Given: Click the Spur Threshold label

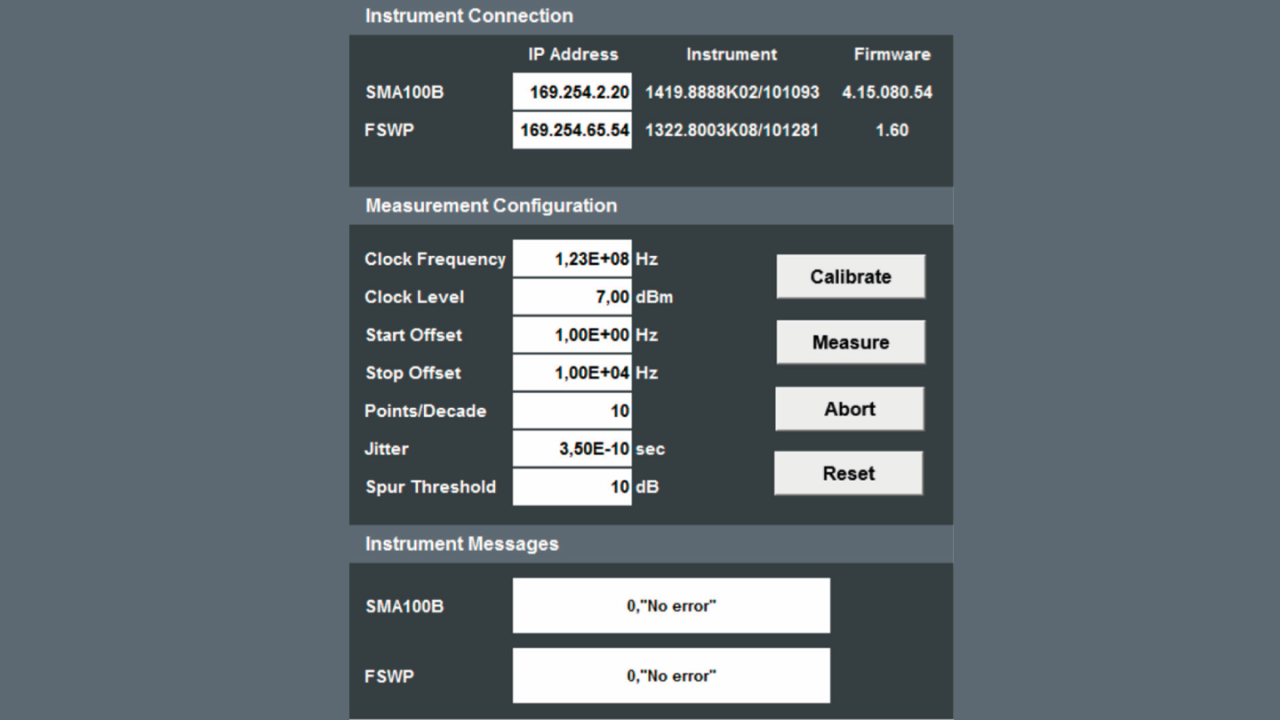Looking at the screenshot, I should coord(430,487).
